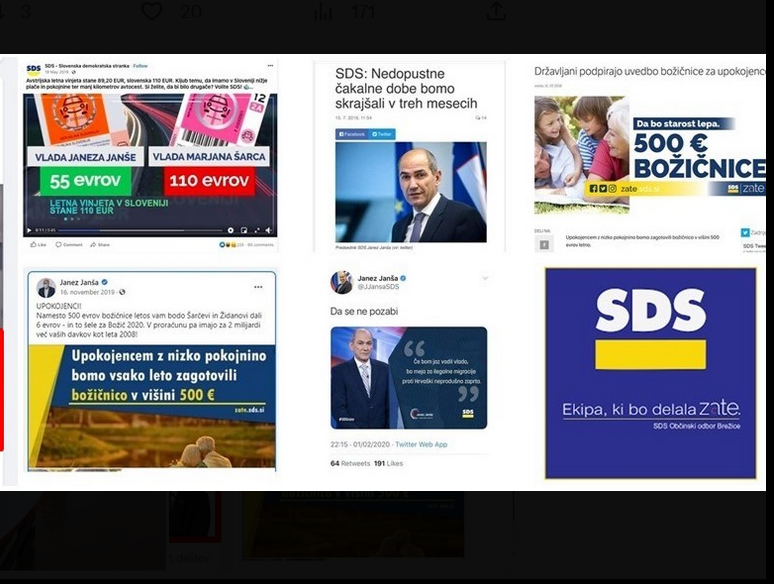The width and height of the screenshot is (774, 584).
Task: Click Twitter Web App source link
Action: [421, 444]
